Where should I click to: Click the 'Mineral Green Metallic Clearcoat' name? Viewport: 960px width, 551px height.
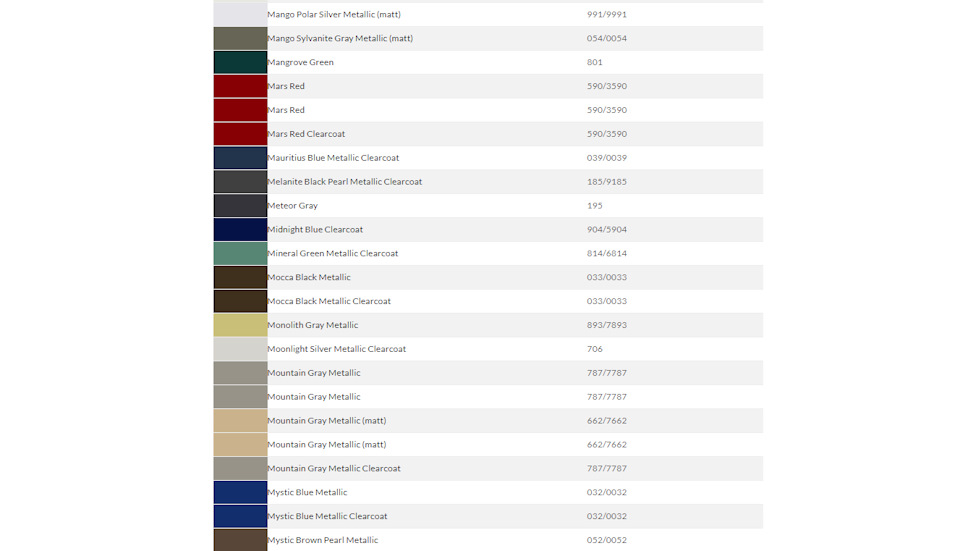[332, 253]
